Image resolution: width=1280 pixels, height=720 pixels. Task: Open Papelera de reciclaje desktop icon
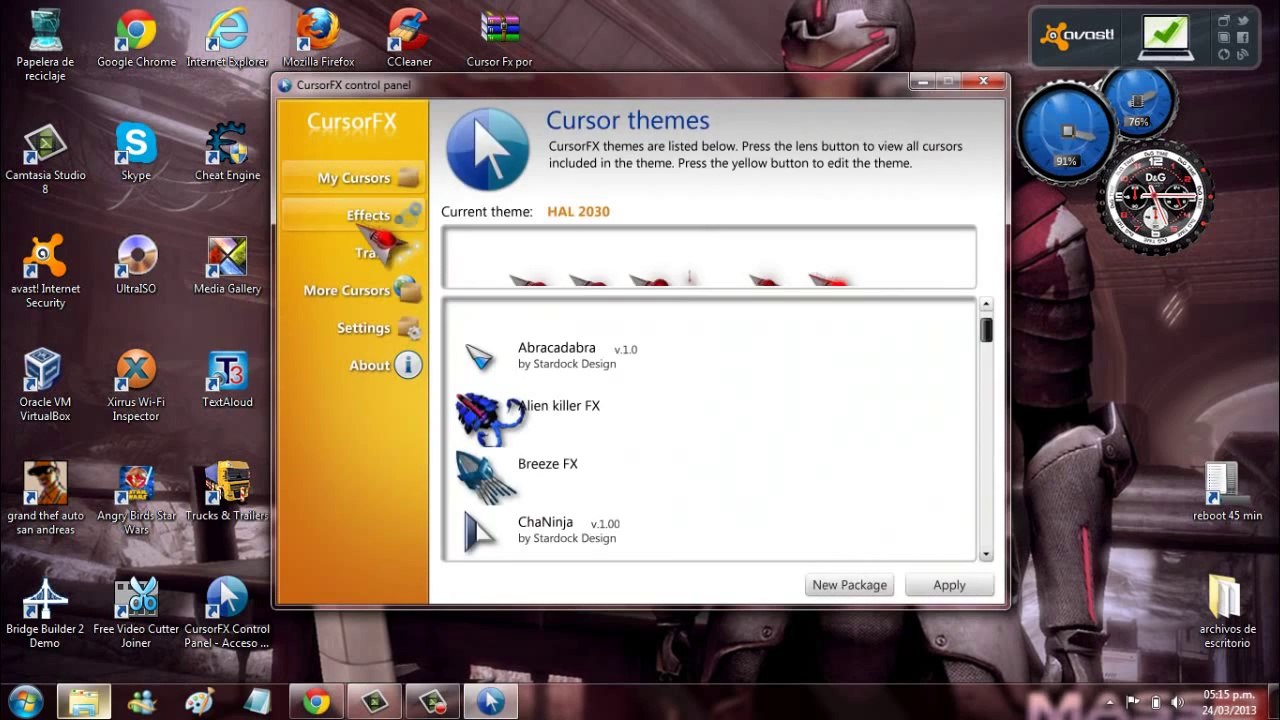coord(45,45)
